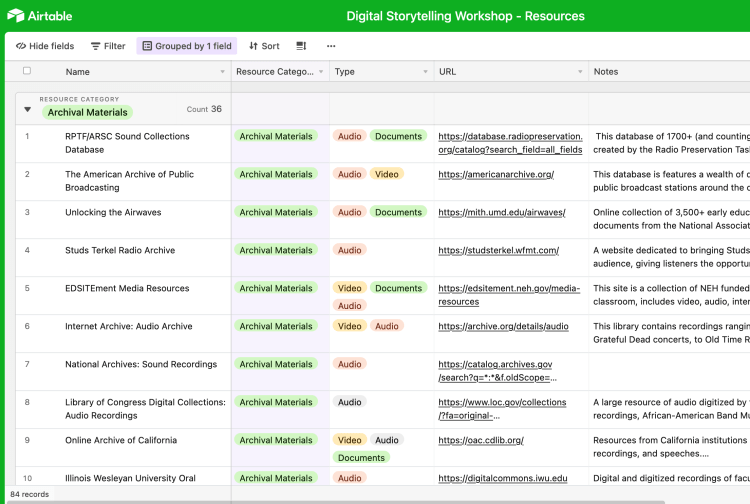The width and height of the screenshot is (750, 504).
Task: Open the Type column dropdown arrow
Action: click(423, 72)
